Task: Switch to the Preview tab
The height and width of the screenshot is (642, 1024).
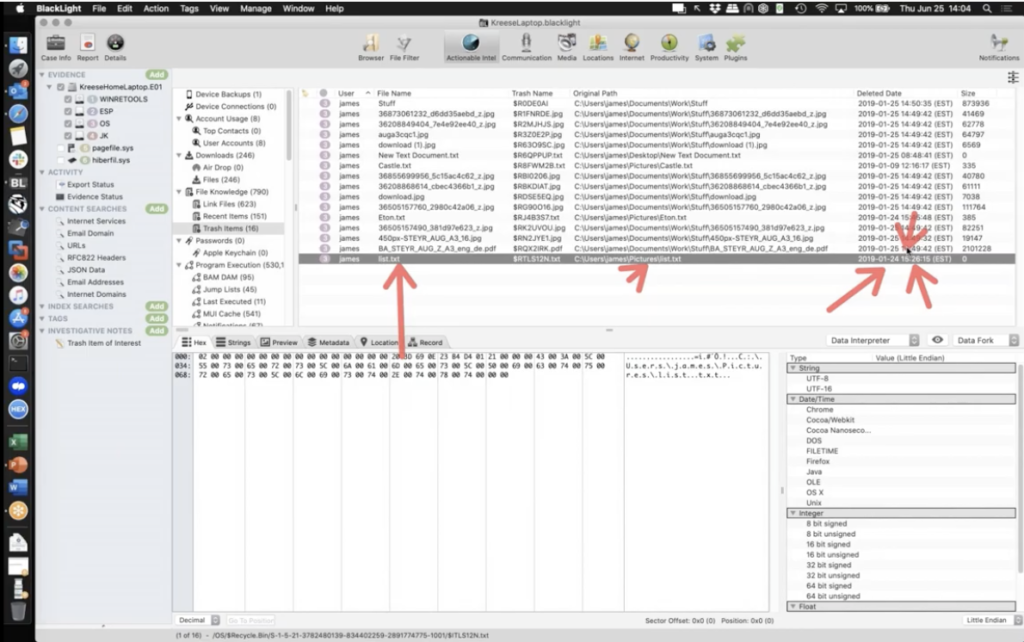Action: pyautogui.click(x=279, y=342)
